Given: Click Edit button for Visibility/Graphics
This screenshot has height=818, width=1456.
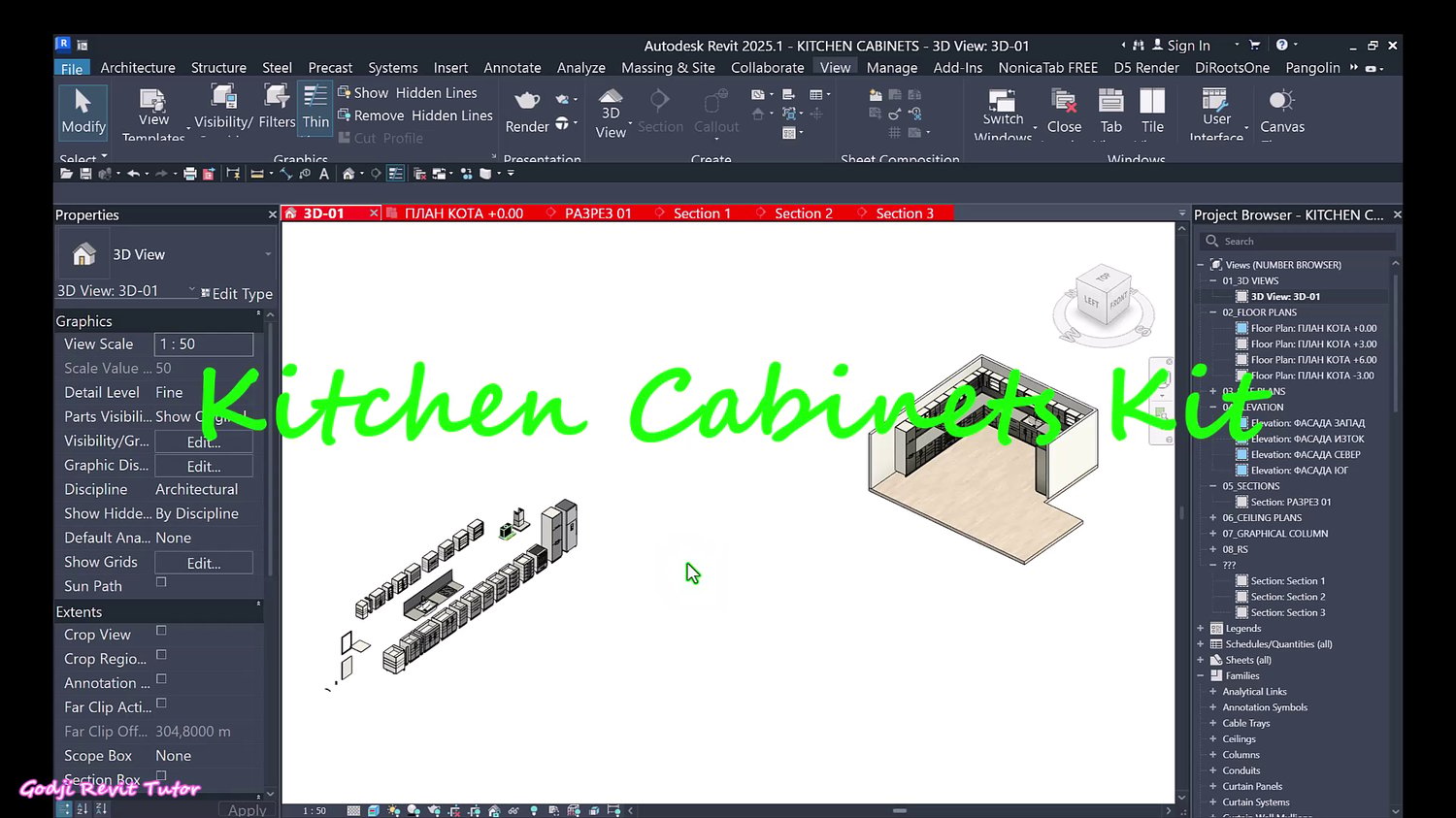Looking at the screenshot, I should 204,442.
